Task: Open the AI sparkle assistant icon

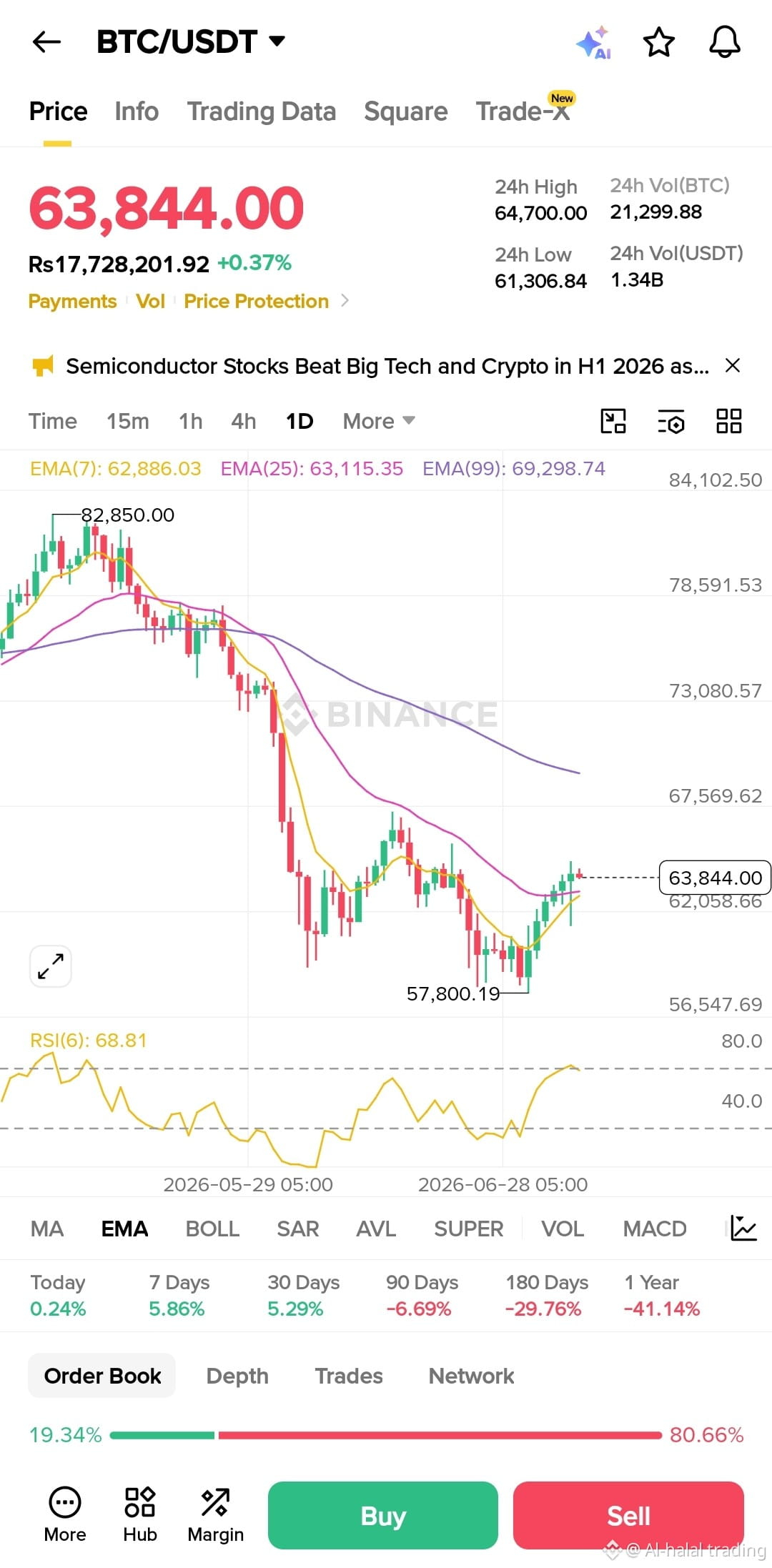Action: tap(593, 43)
